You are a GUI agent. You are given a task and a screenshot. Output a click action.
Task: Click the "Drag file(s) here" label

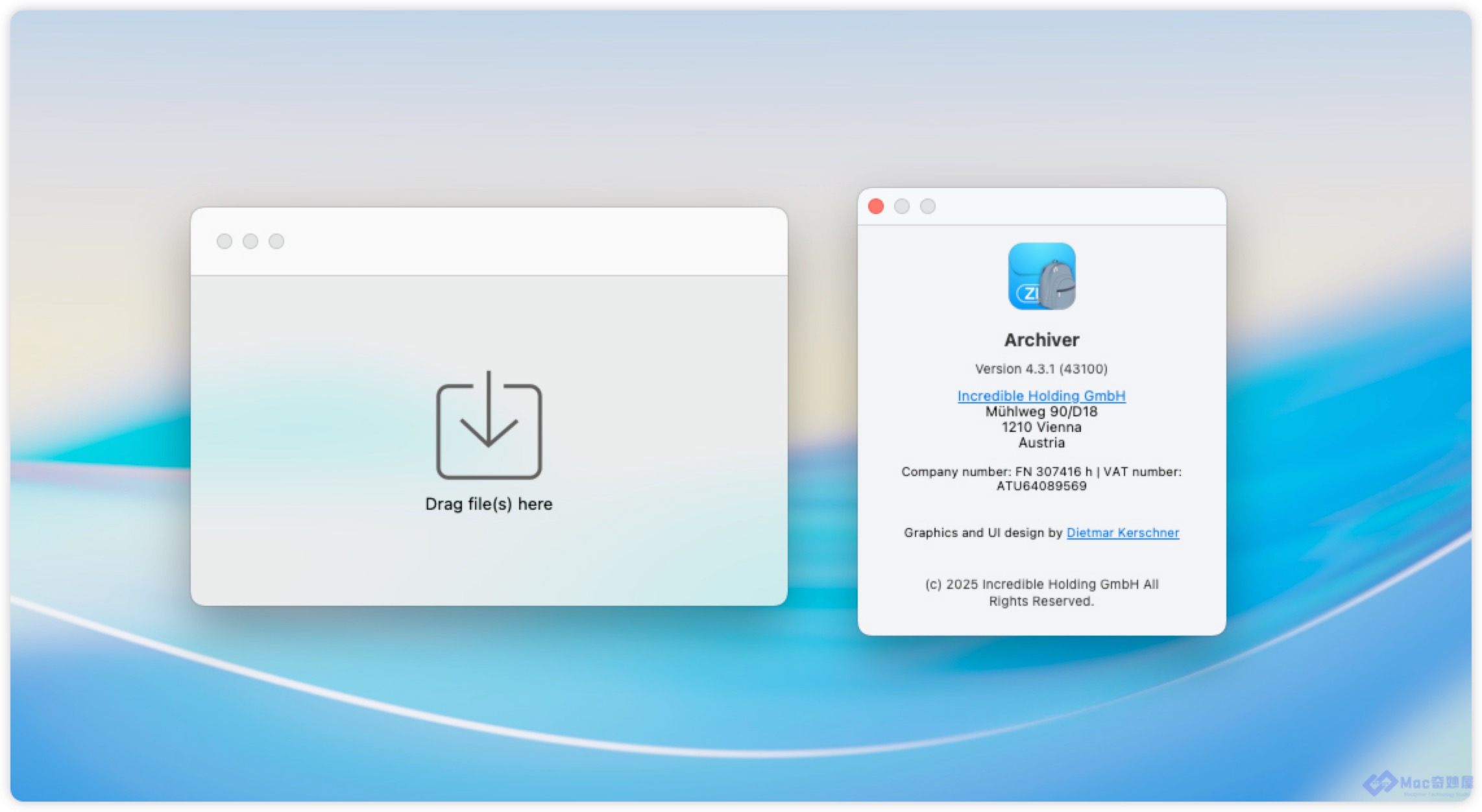tap(489, 504)
